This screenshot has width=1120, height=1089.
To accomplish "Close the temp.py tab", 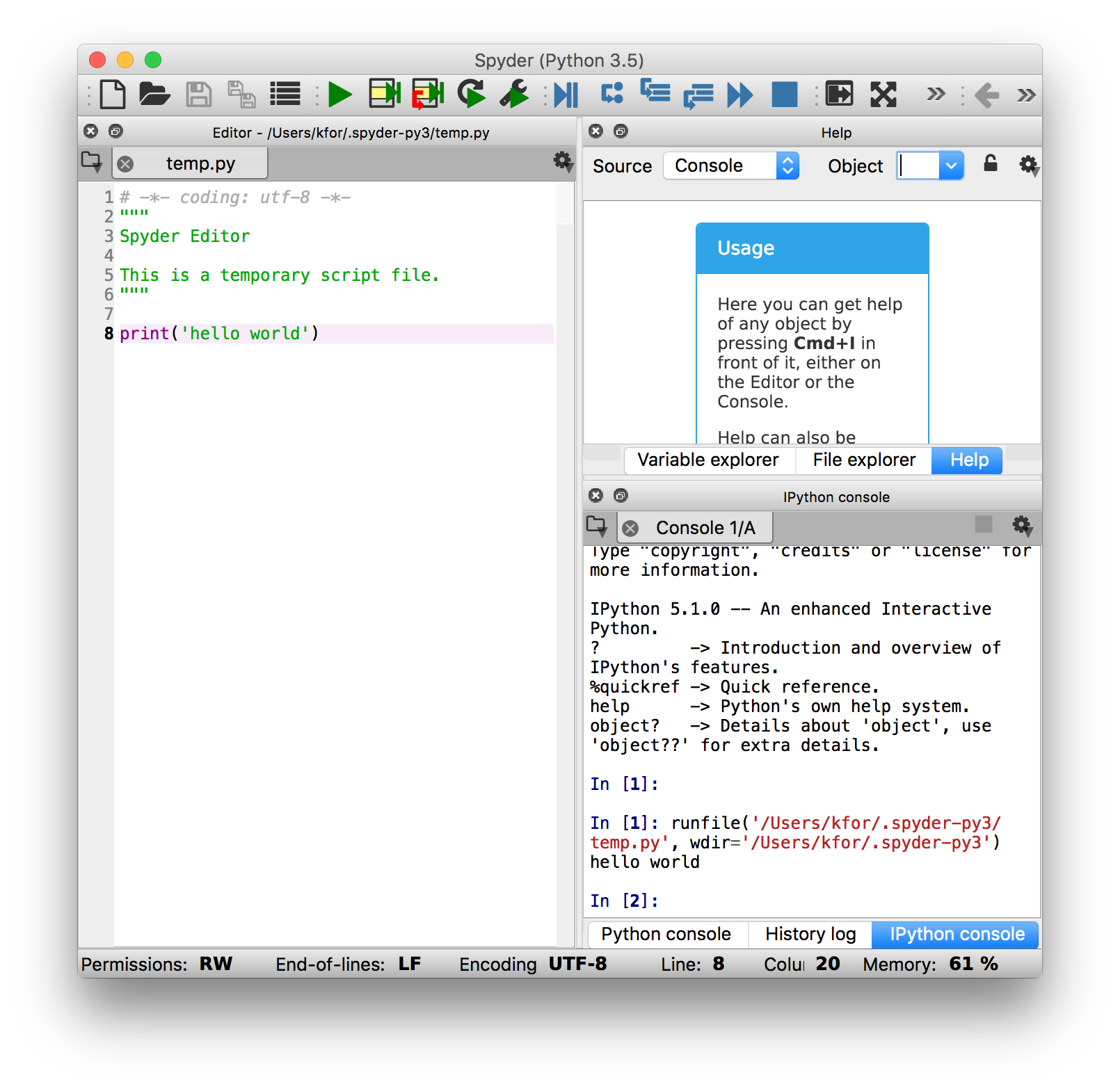I will [125, 164].
